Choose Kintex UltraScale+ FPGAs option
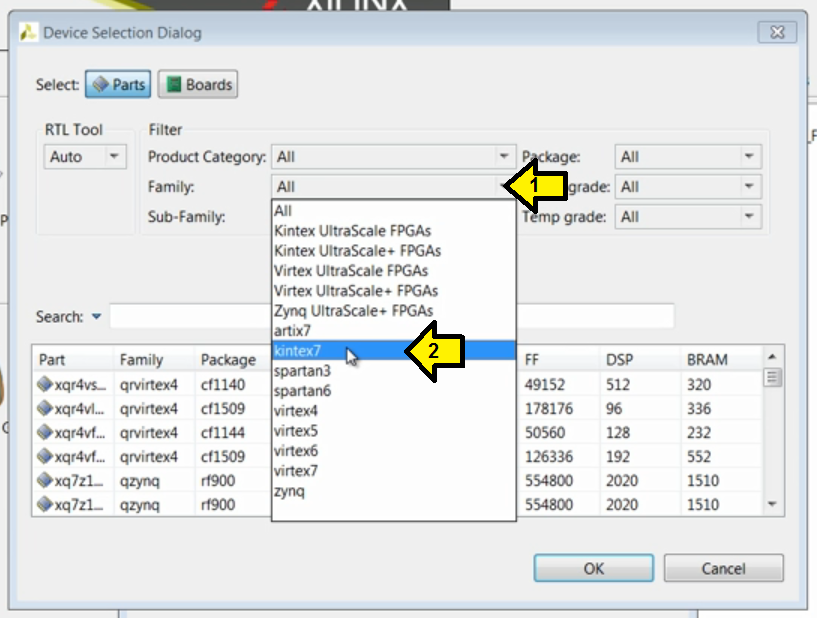This screenshot has width=817, height=618. coord(393,251)
